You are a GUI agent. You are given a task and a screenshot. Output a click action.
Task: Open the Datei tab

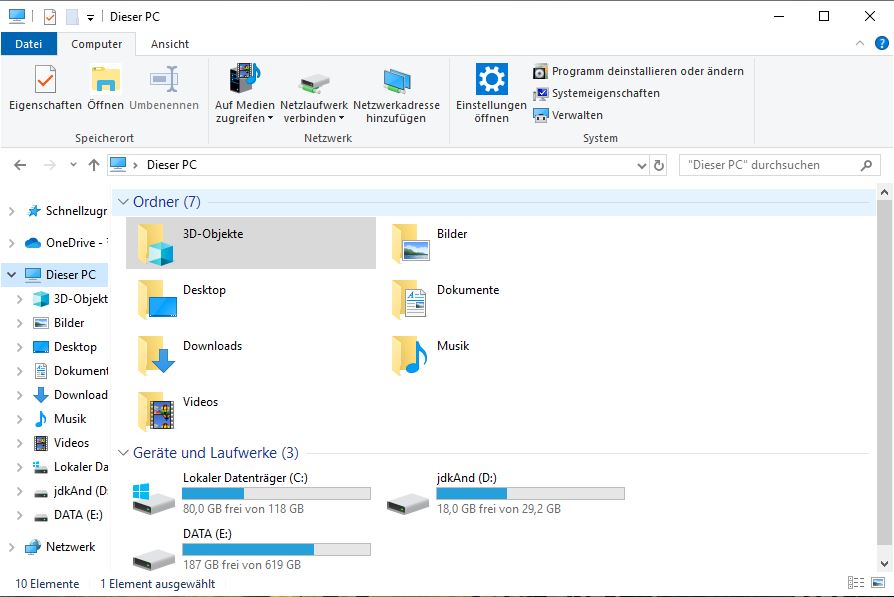click(29, 44)
